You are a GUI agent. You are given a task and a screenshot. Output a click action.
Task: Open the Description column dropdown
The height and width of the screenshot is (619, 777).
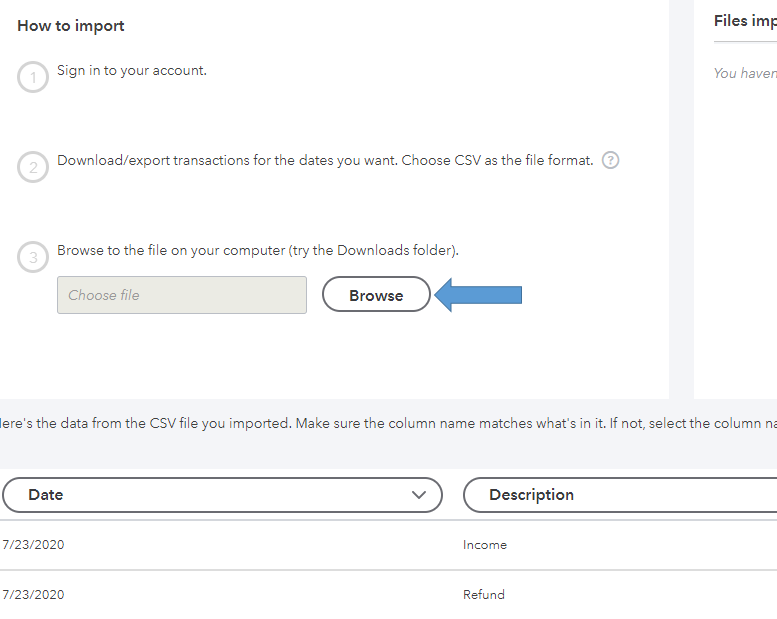[620, 495]
